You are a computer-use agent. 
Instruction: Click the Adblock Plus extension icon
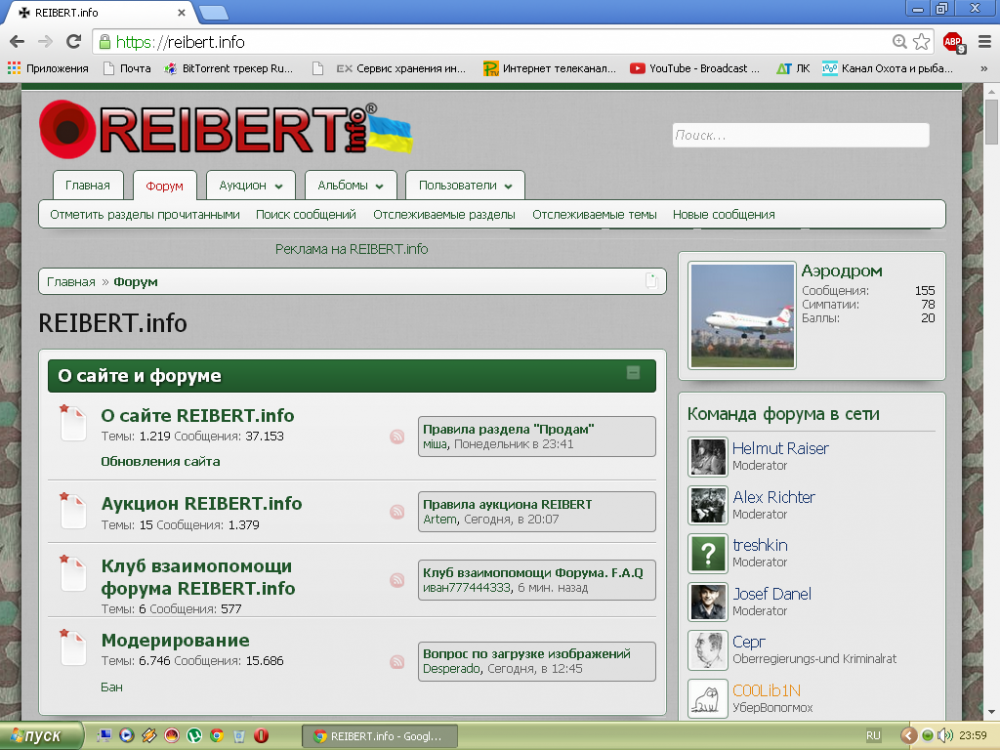pos(953,42)
